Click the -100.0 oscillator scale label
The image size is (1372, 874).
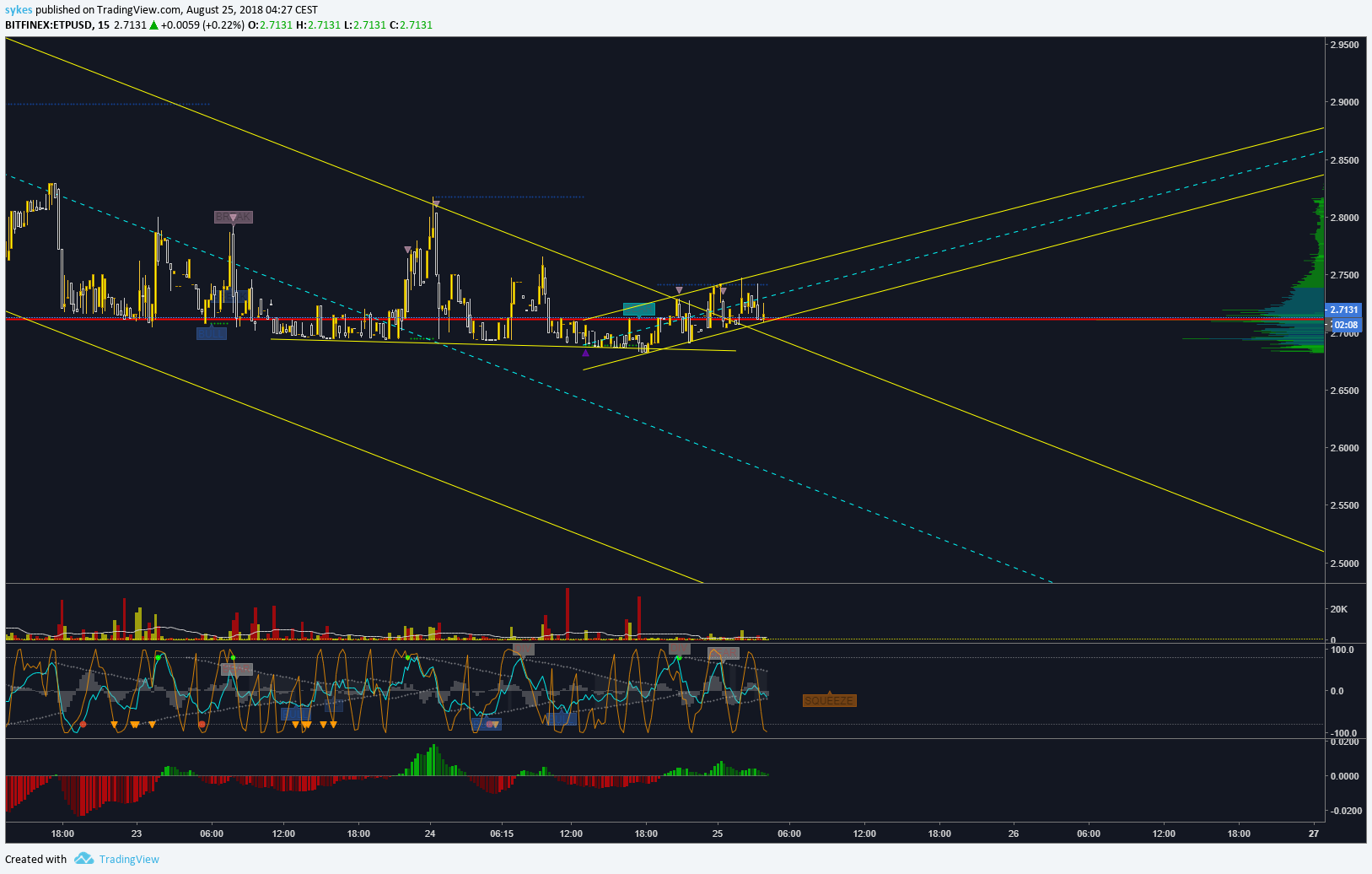click(1342, 734)
